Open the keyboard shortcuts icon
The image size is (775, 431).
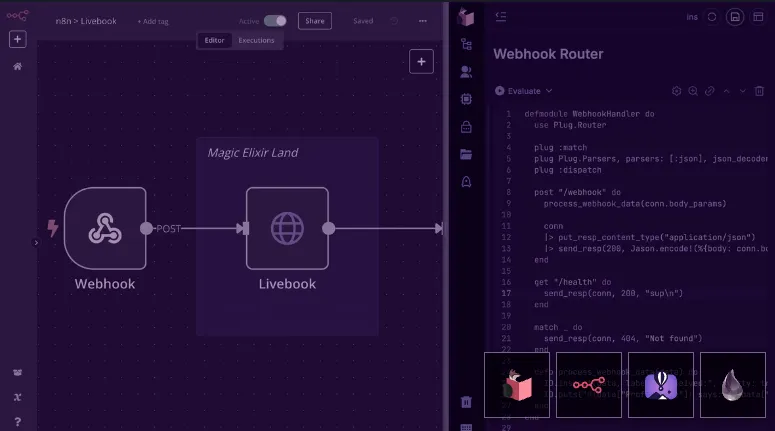[466, 428]
